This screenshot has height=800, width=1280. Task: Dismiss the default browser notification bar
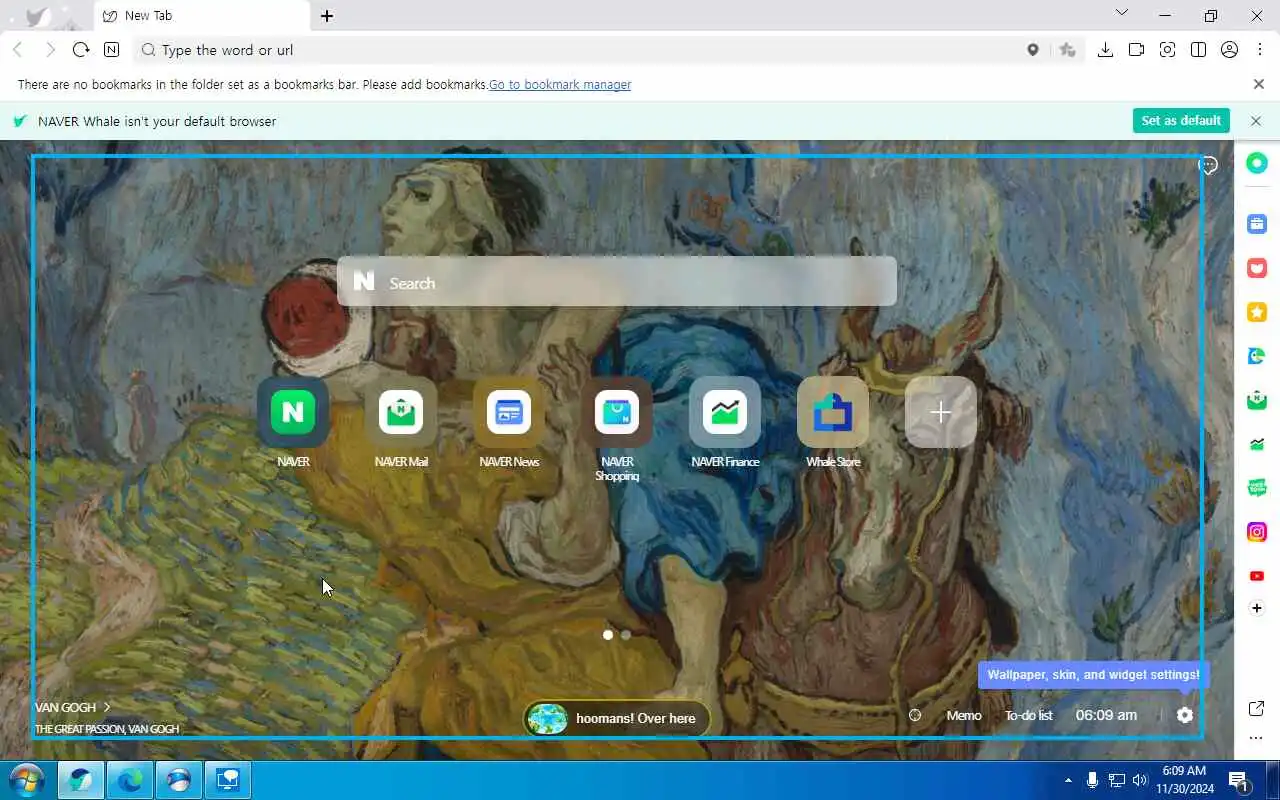click(1256, 120)
